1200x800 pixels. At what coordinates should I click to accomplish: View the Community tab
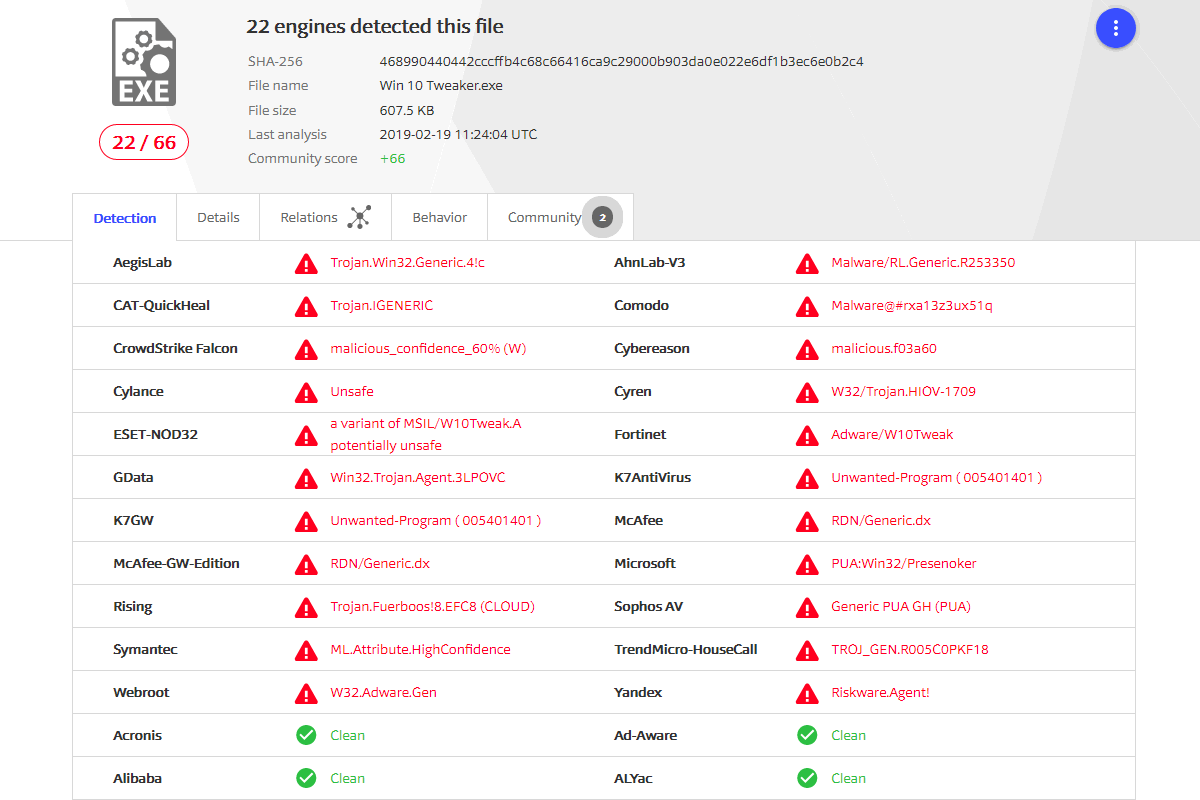pyautogui.click(x=560, y=217)
